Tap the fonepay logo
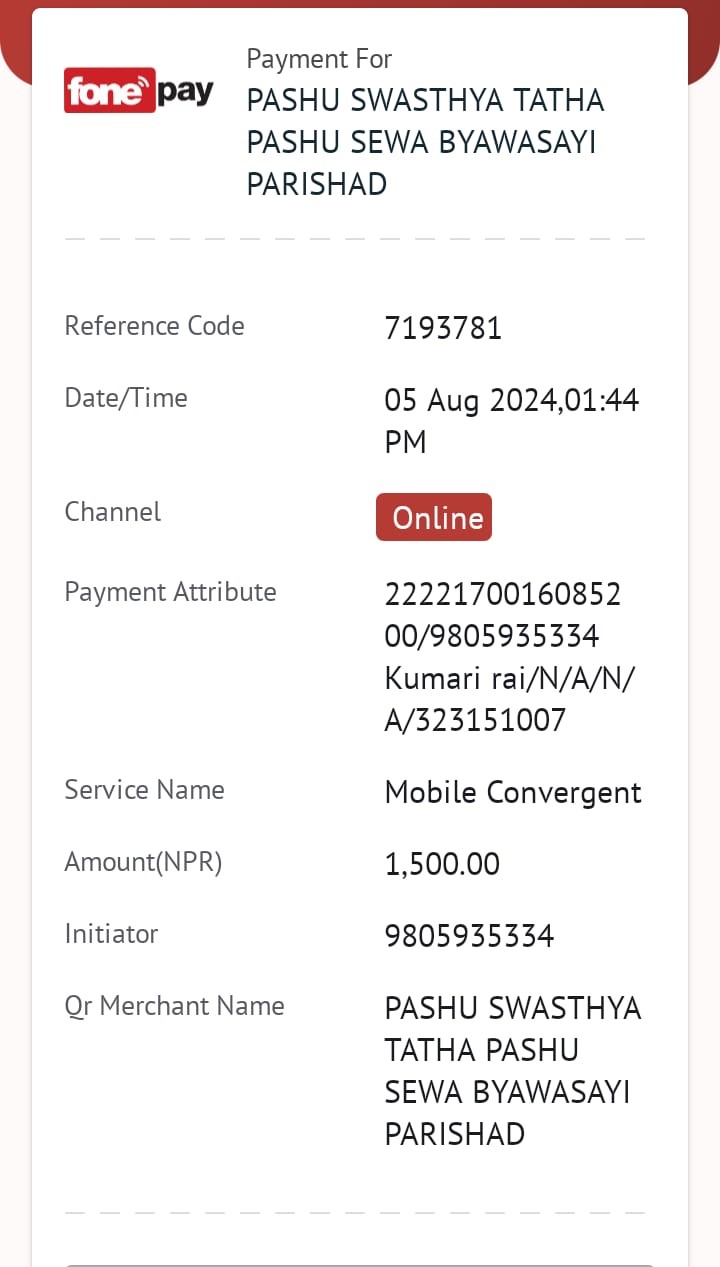 tap(139, 91)
